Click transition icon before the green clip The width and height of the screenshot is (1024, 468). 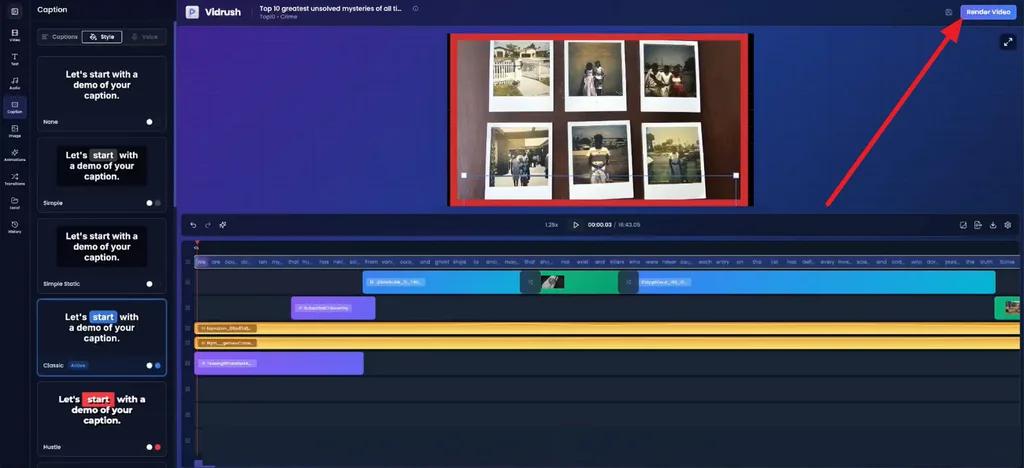[x=530, y=282]
